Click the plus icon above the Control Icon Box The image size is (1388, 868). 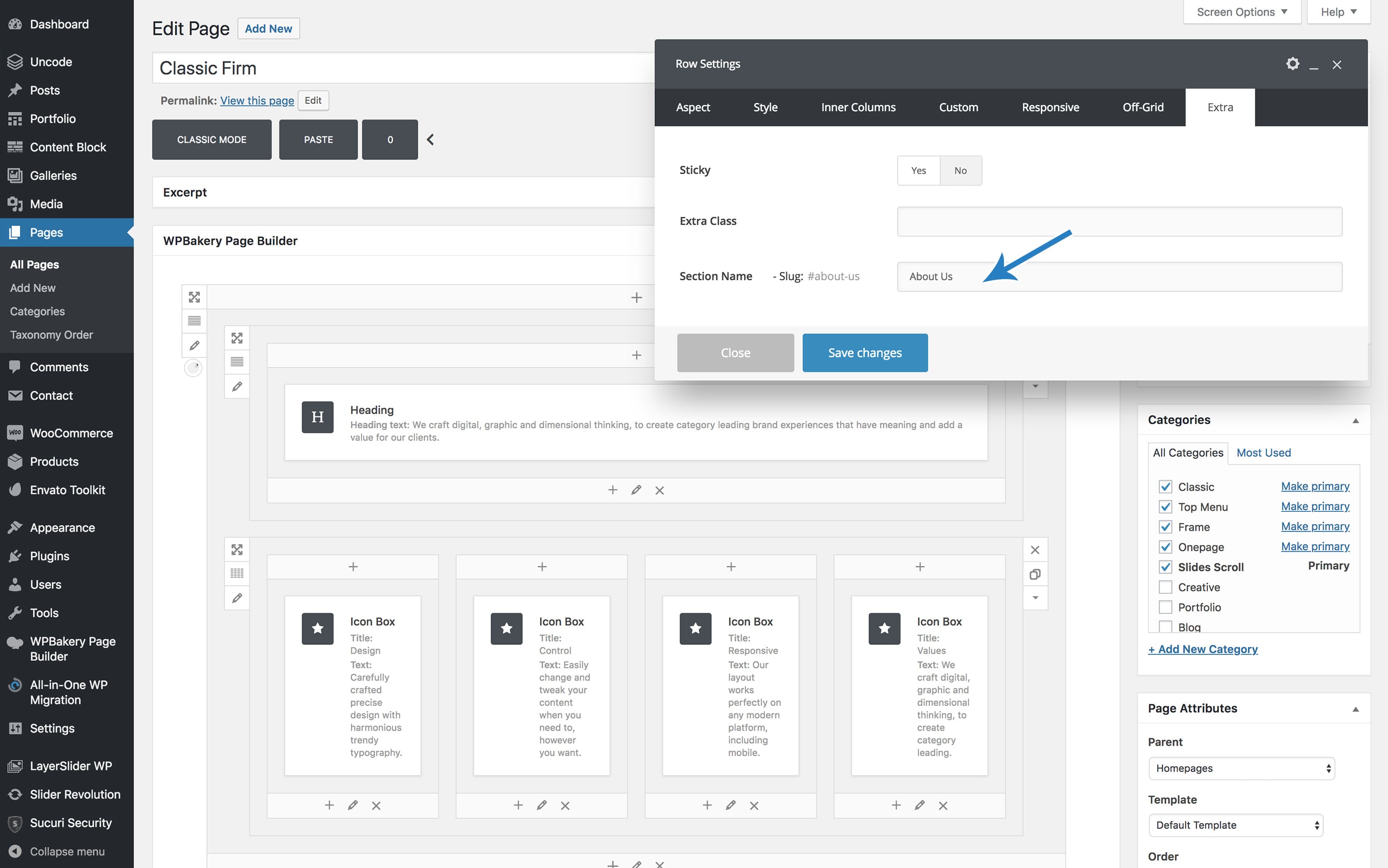tap(541, 567)
